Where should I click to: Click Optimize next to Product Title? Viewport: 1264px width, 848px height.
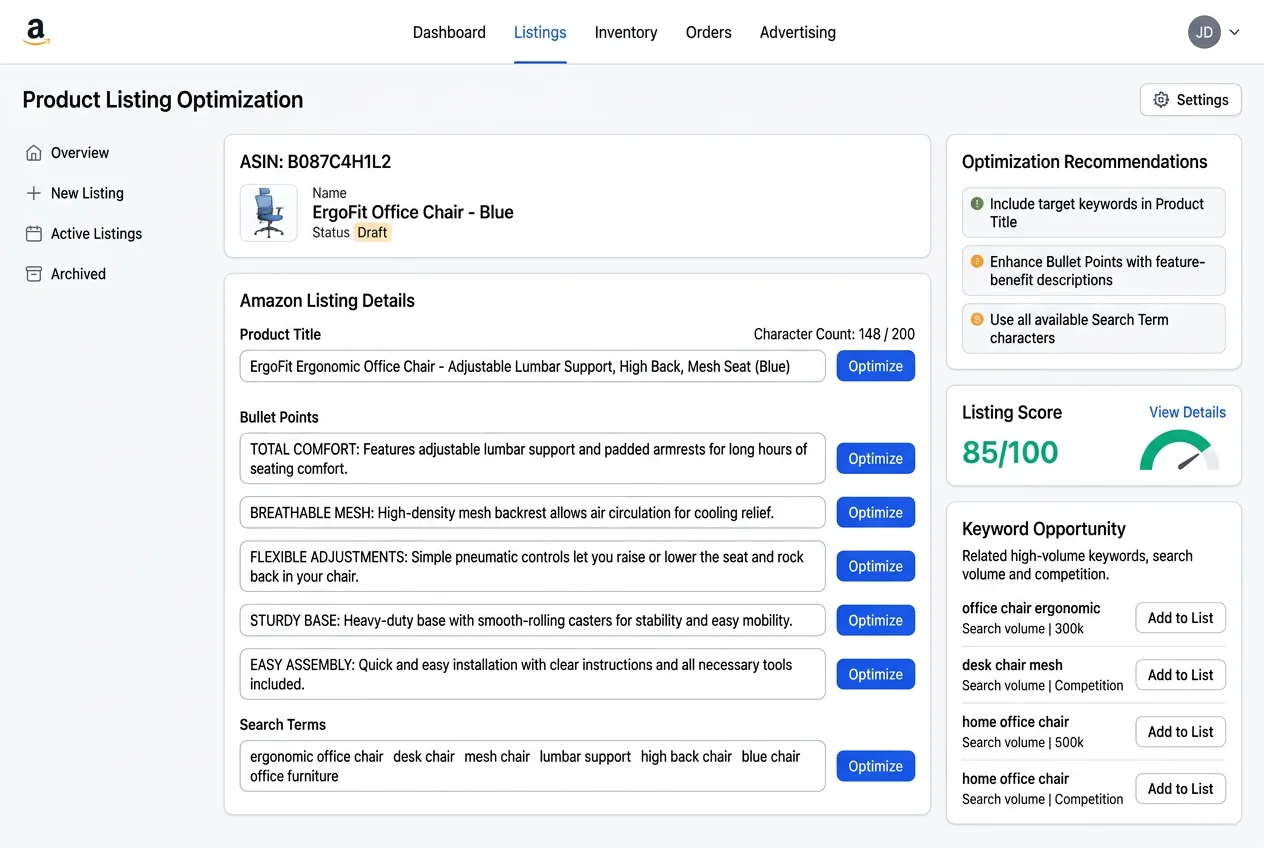coord(875,366)
